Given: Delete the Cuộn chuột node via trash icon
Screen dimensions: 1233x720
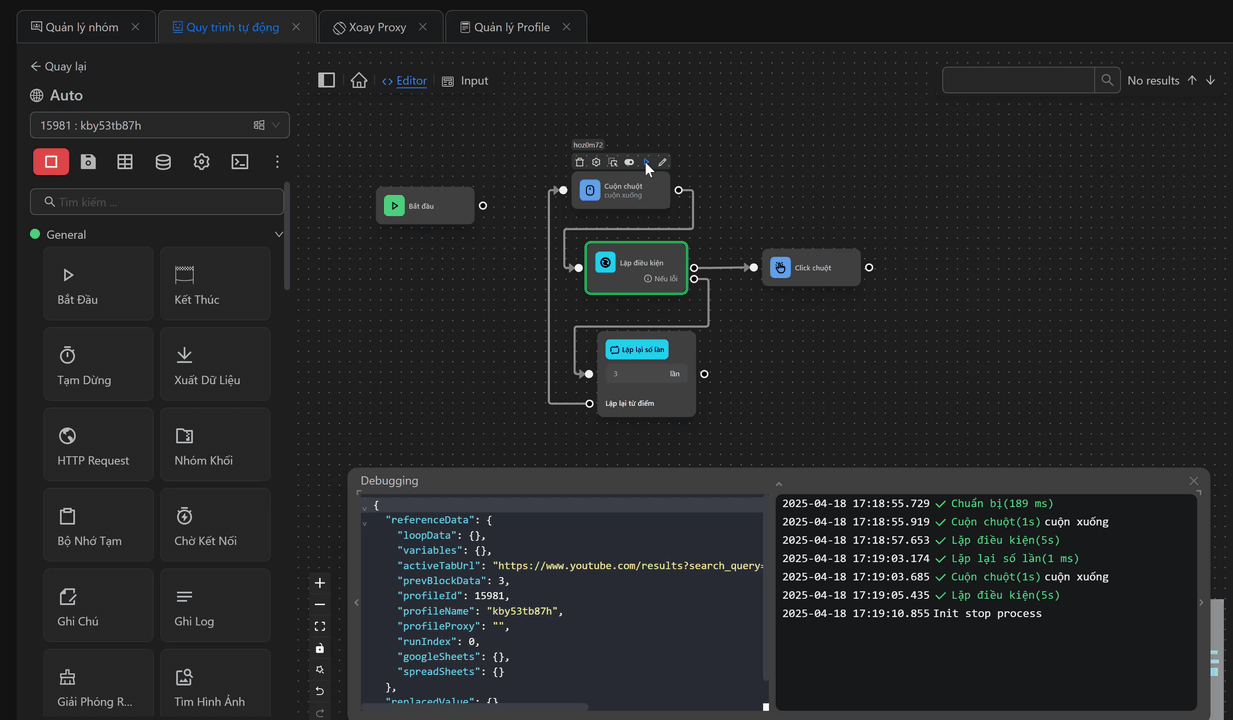Looking at the screenshot, I should click(581, 162).
